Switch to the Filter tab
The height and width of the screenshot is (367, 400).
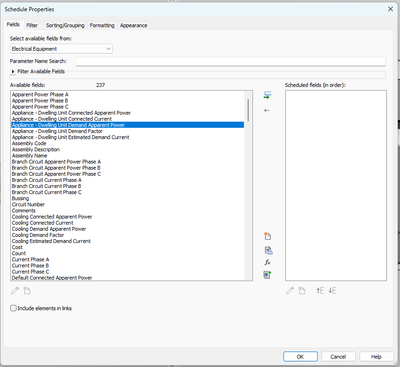coord(32,25)
